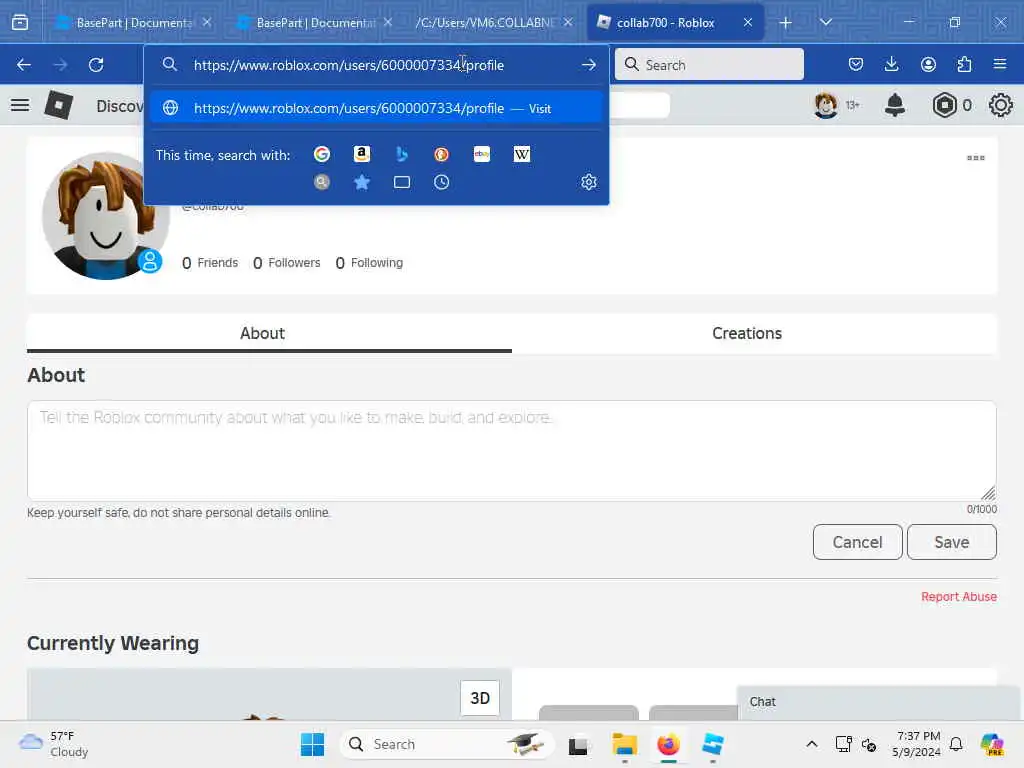Screen dimensions: 1024x768
Task: Open Firefox account icon
Action: coord(928,64)
